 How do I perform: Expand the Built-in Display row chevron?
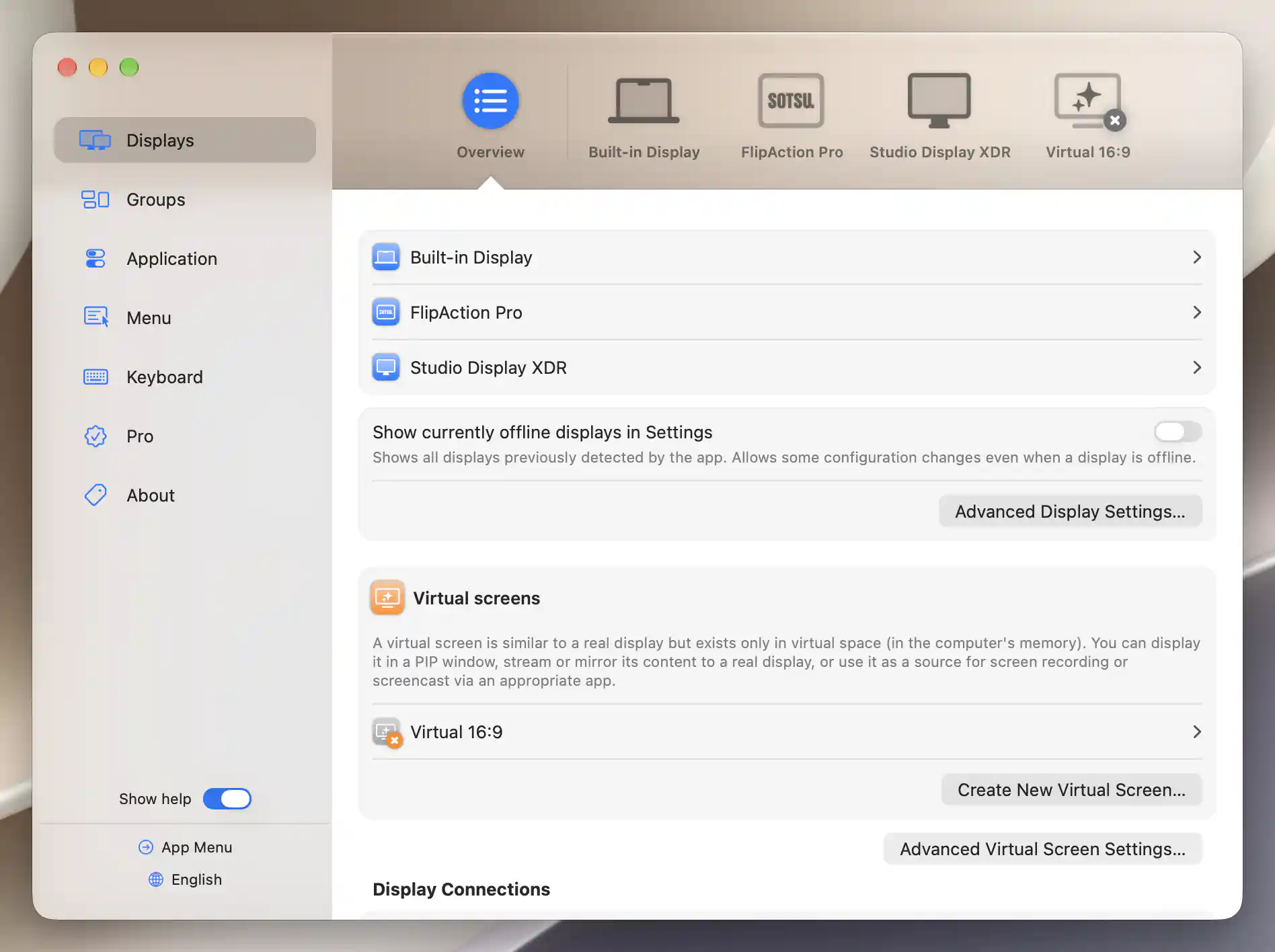[x=1196, y=257]
